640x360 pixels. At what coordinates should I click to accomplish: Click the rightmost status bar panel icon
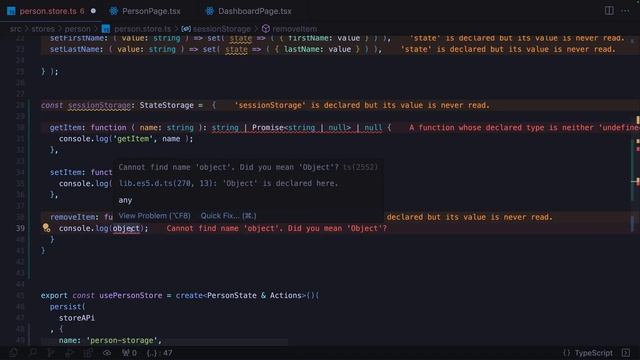pyautogui.click(x=626, y=353)
